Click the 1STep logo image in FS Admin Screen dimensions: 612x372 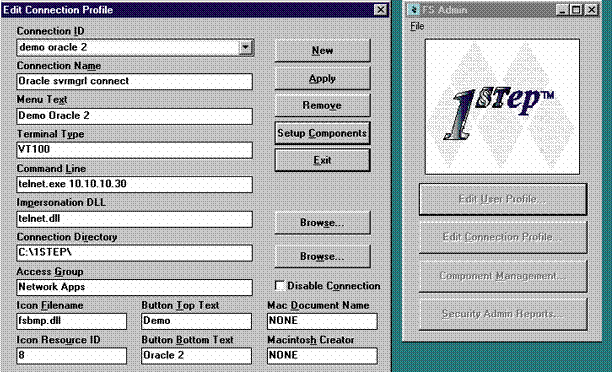click(502, 107)
